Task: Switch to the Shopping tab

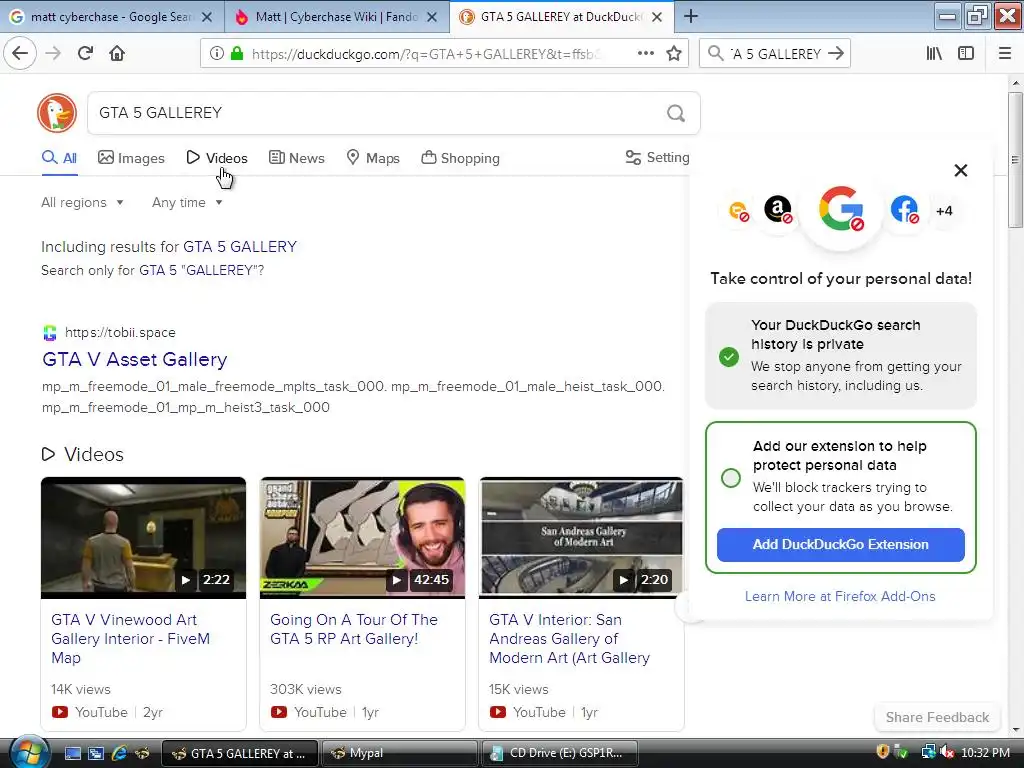Action: pyautogui.click(x=460, y=158)
